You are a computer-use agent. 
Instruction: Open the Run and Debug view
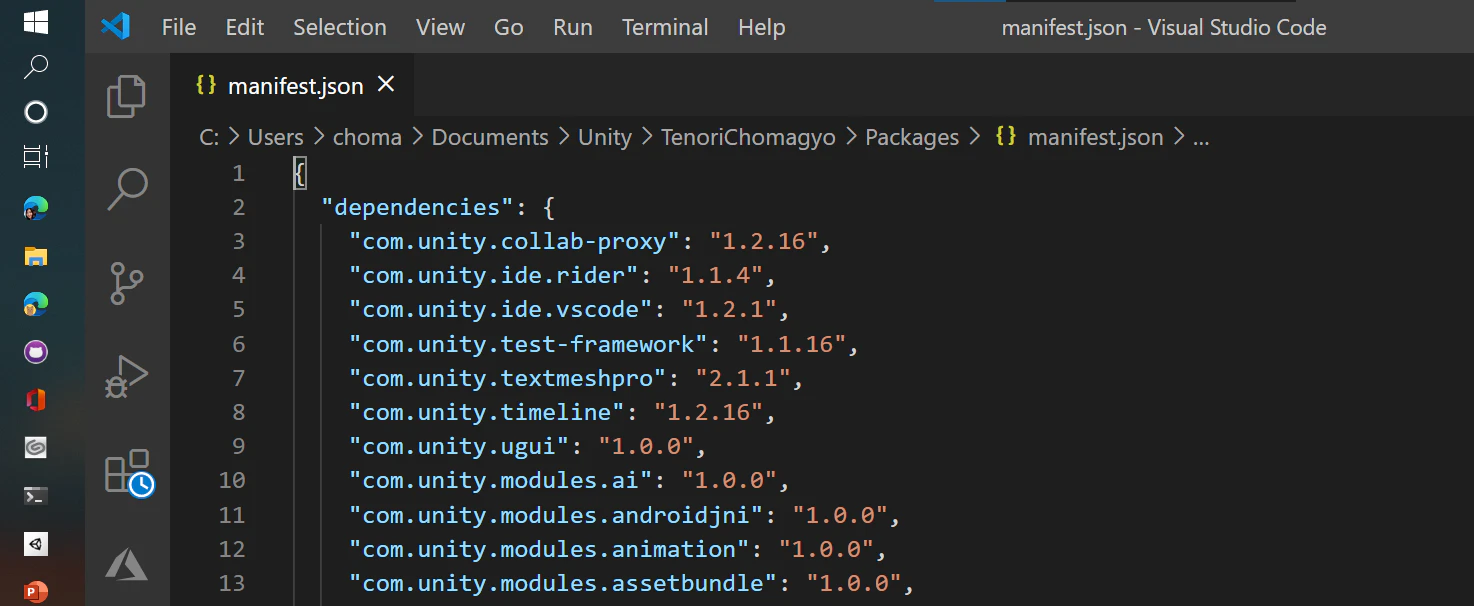pyautogui.click(x=127, y=377)
